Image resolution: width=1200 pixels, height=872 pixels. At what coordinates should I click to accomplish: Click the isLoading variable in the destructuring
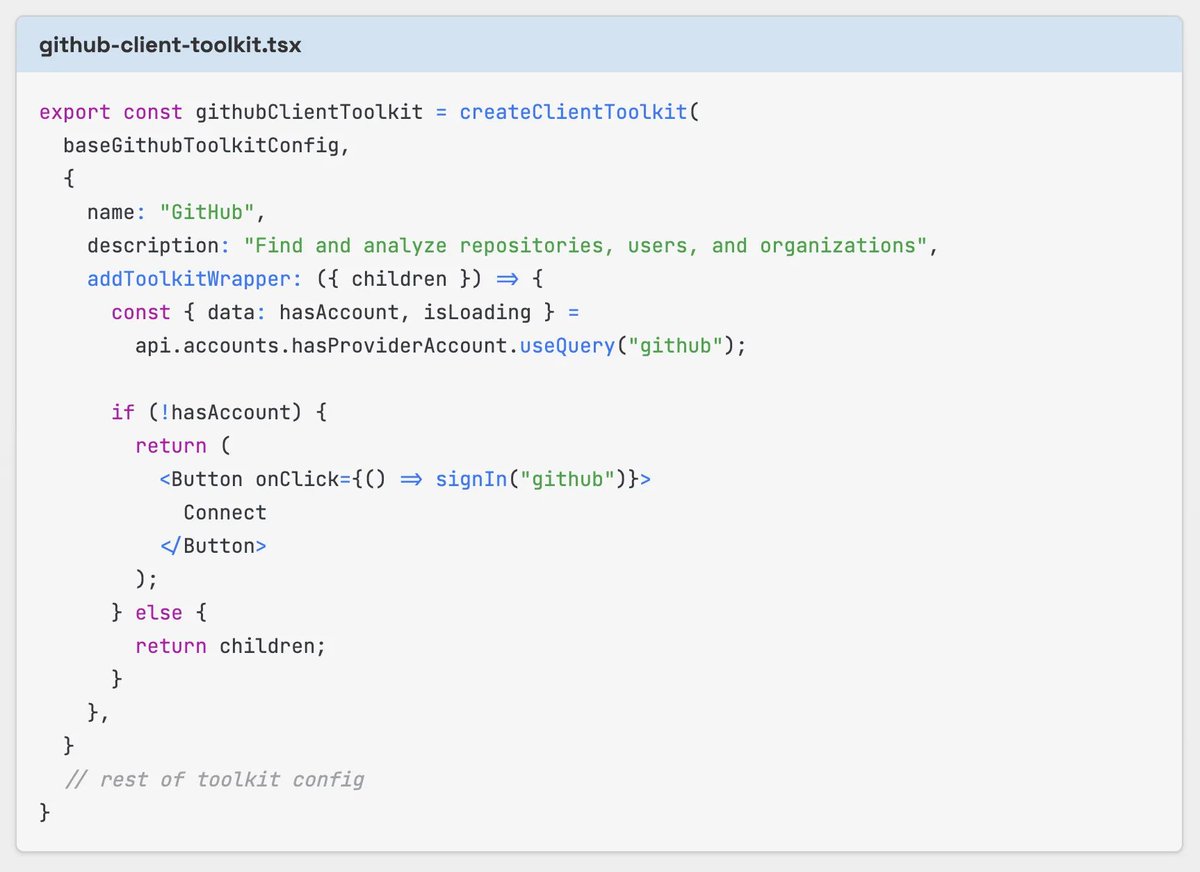click(x=477, y=312)
